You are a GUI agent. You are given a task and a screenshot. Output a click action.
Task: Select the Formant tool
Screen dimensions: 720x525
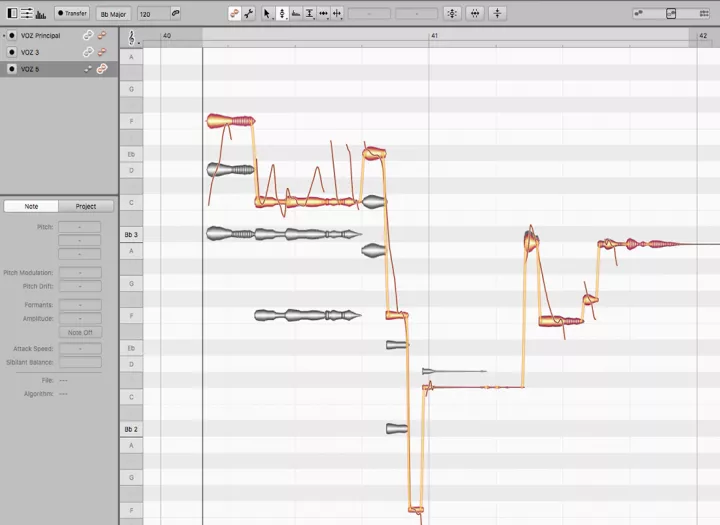pyautogui.click(x=296, y=14)
